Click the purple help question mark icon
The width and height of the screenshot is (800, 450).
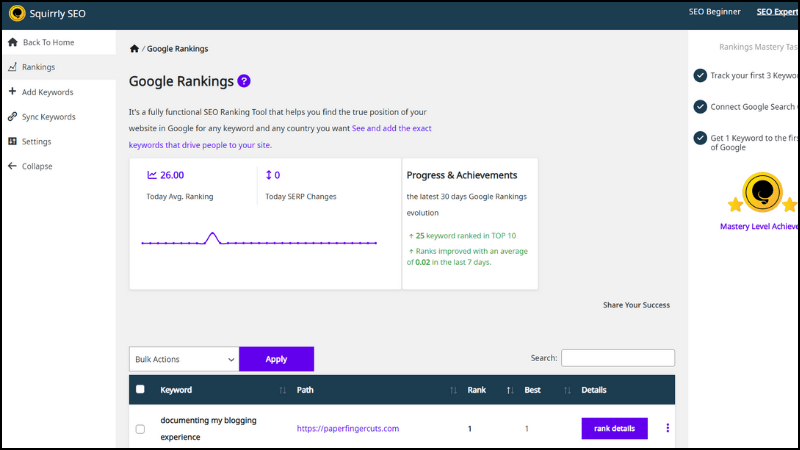coord(244,81)
